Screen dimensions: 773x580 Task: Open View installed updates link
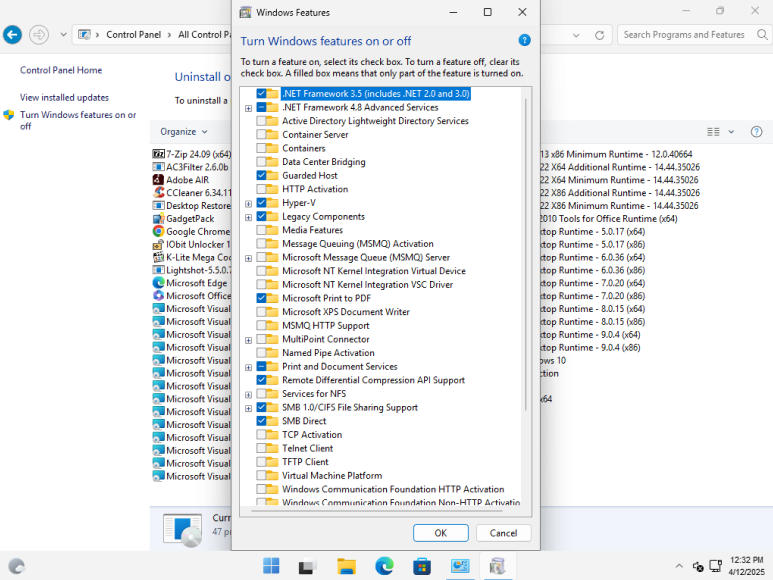(x=64, y=98)
